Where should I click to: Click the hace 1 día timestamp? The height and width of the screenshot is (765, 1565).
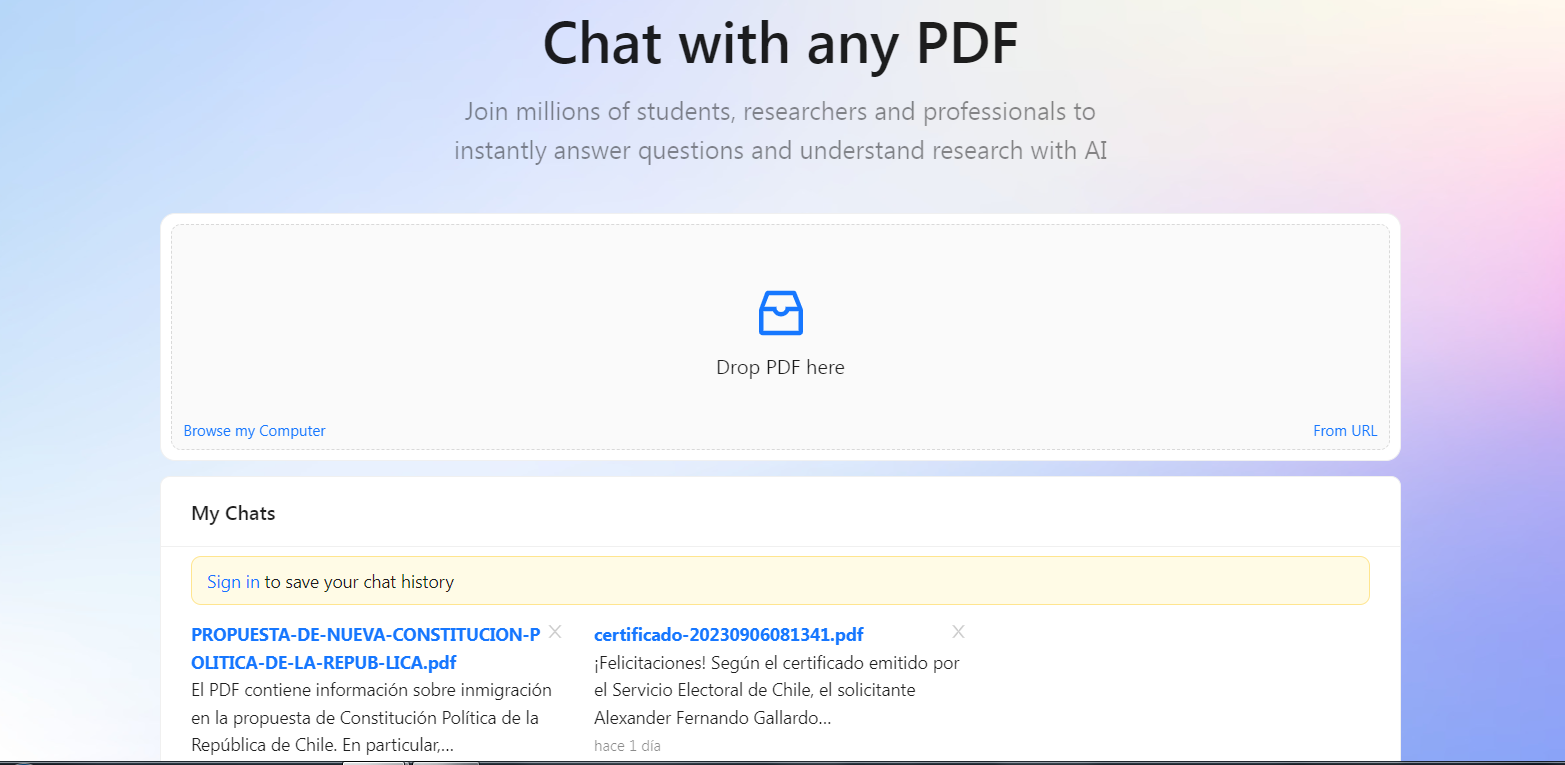point(627,746)
